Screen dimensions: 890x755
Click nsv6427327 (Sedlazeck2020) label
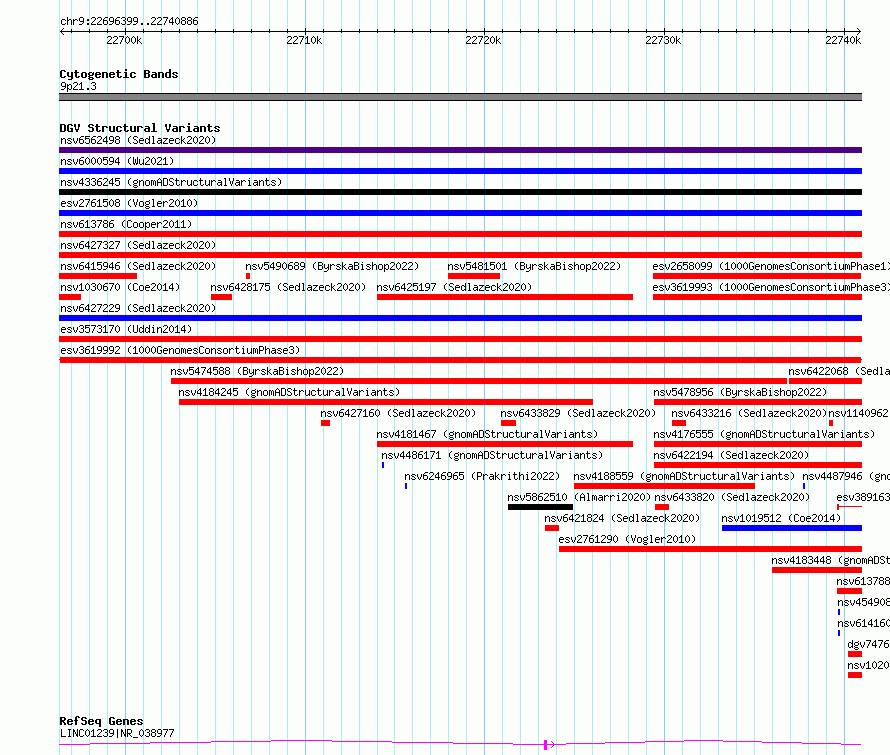pos(138,245)
